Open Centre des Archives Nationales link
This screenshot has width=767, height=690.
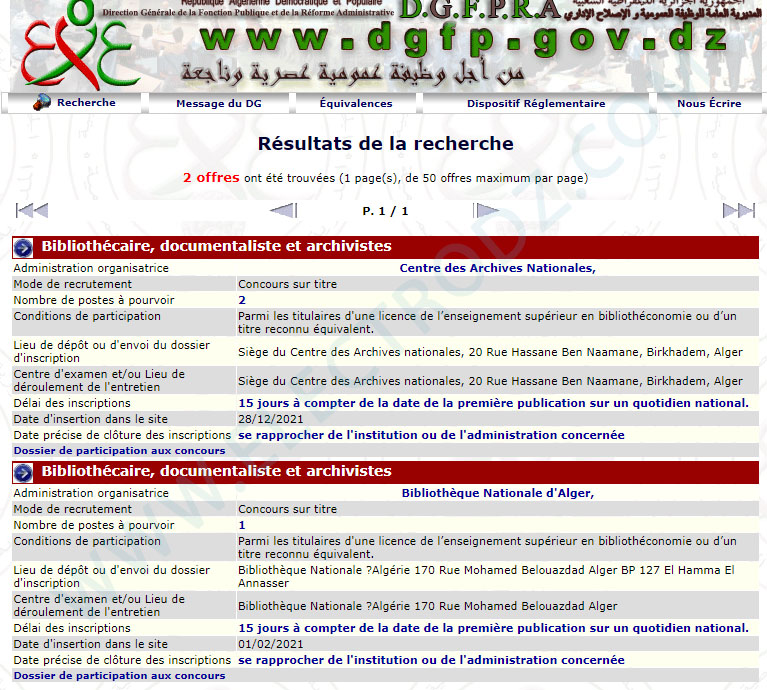click(497, 268)
